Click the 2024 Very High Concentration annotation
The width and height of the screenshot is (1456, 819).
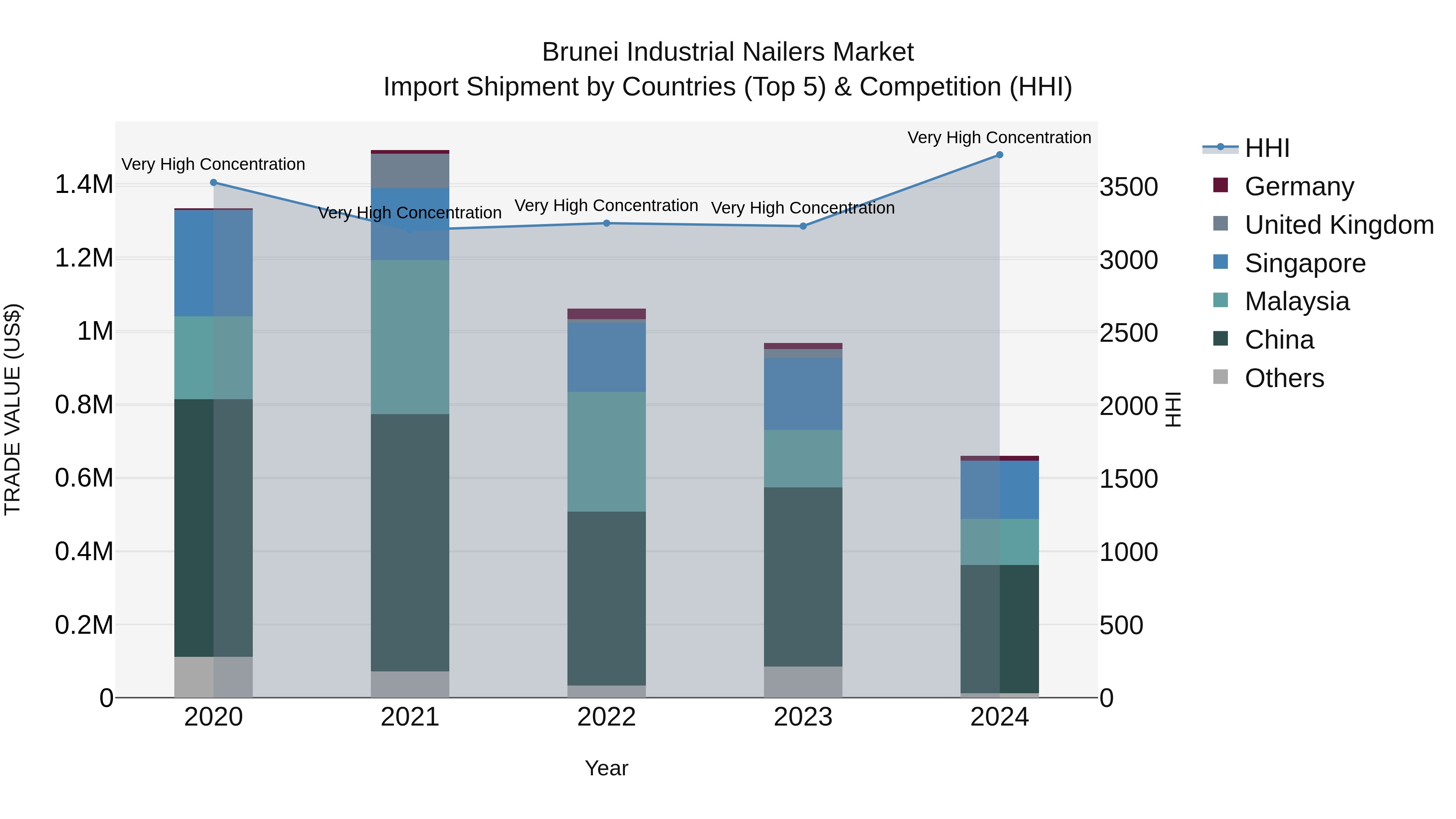999,138
